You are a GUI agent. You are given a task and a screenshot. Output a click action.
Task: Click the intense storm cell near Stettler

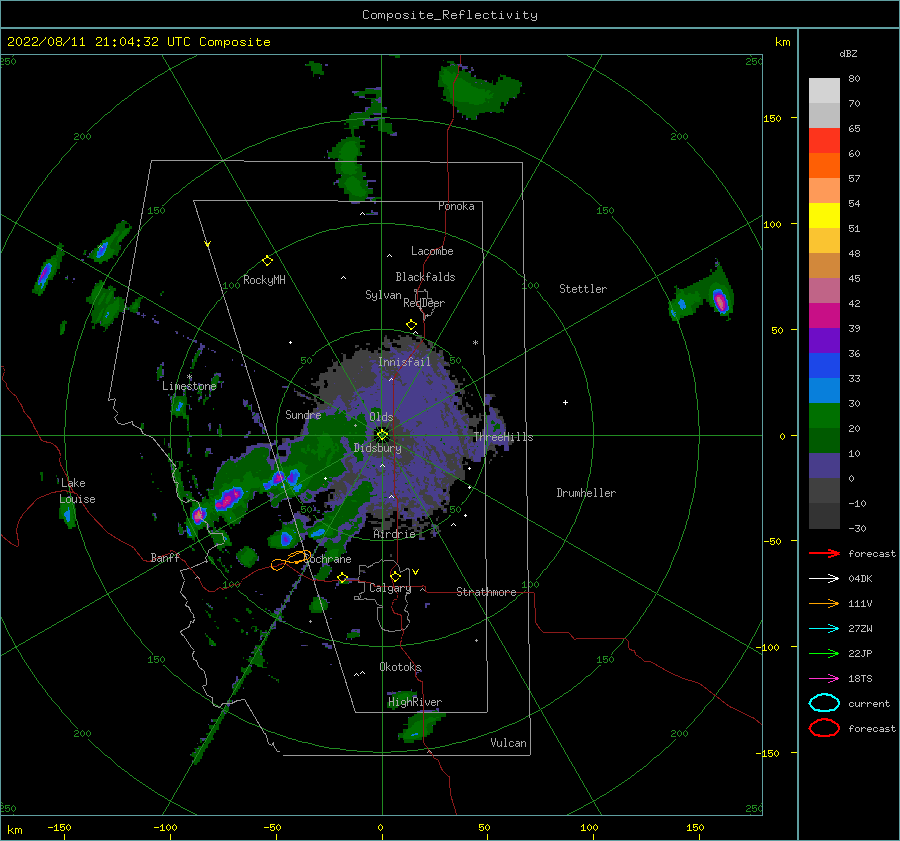(x=720, y=300)
